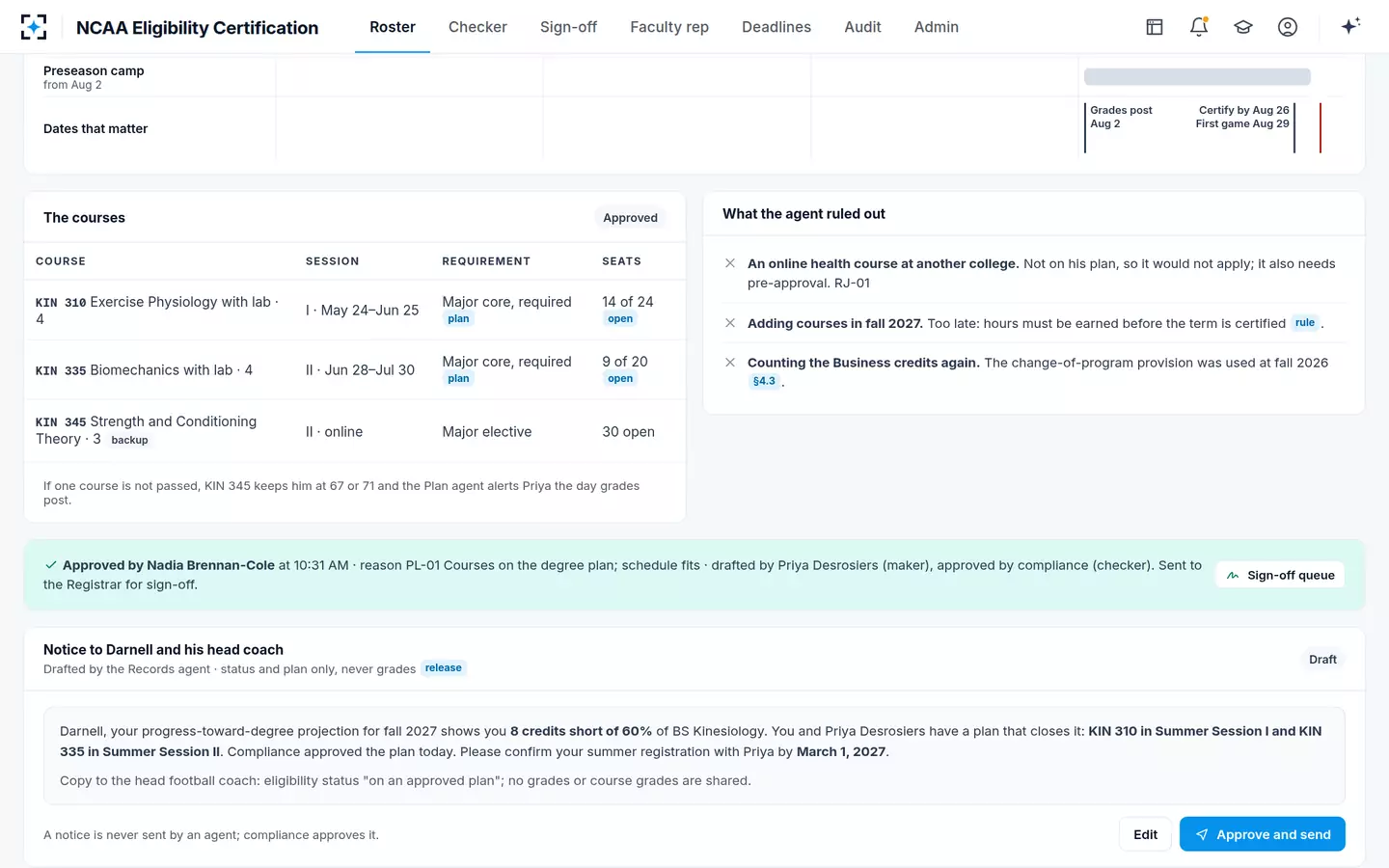The width and height of the screenshot is (1389, 868).
Task: Switch to the Roster tab
Action: tap(393, 27)
